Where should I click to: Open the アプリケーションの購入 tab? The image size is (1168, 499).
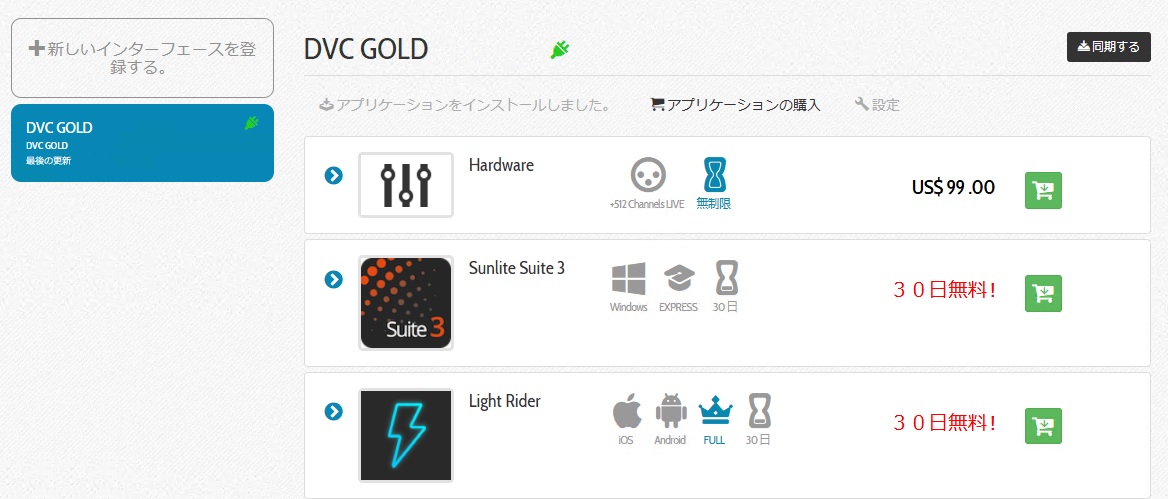coord(735,105)
